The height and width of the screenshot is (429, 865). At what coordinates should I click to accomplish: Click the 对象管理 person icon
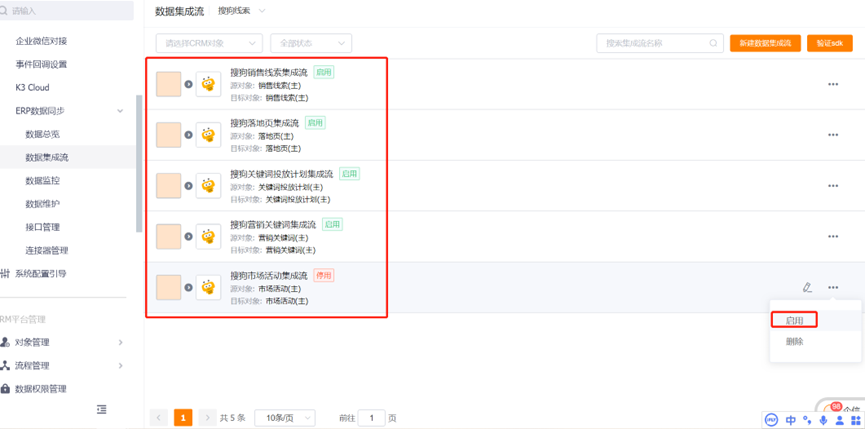6,342
